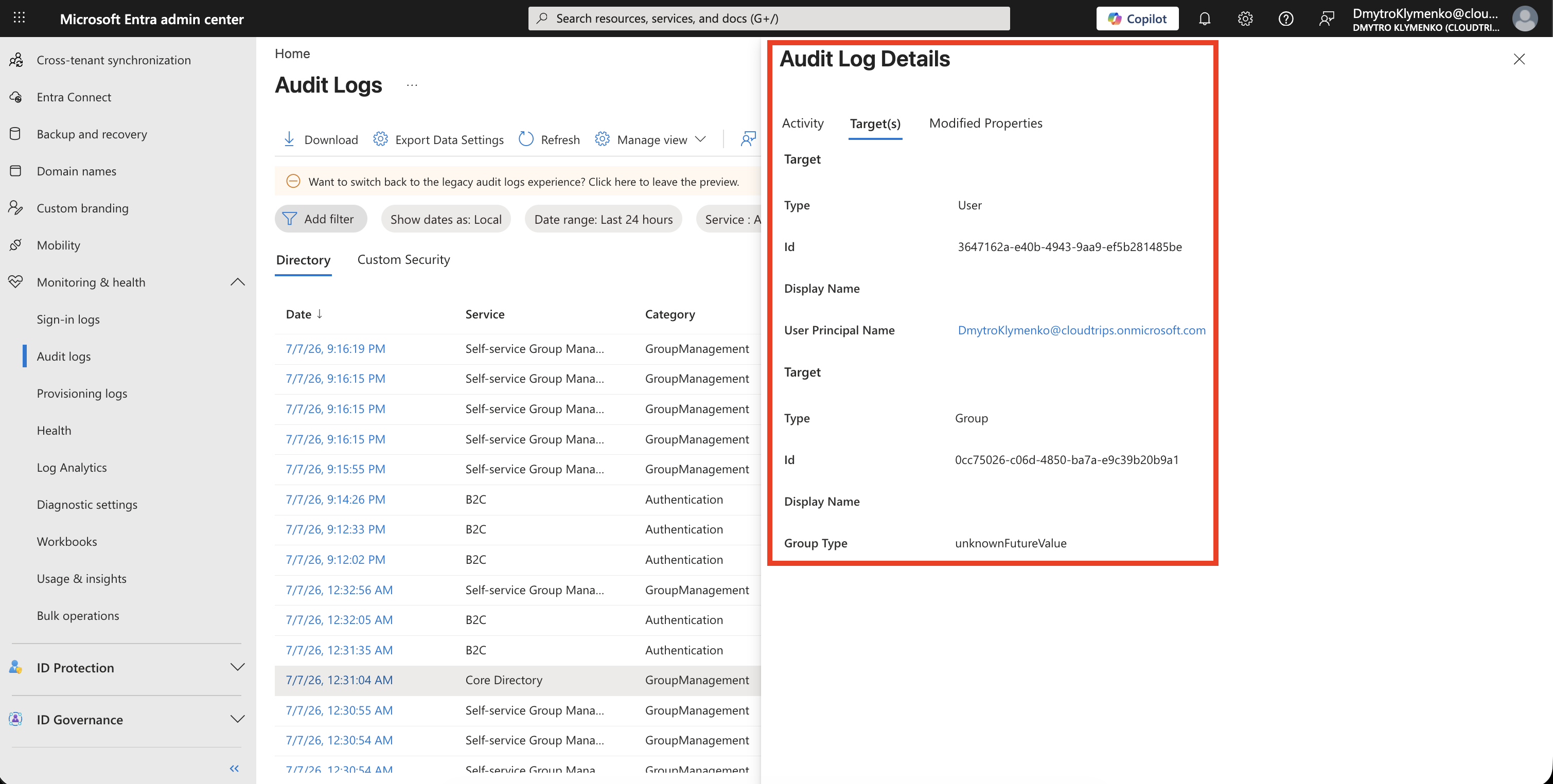This screenshot has height=784, width=1553.
Task: Open Workbooks
Action: [x=67, y=541]
